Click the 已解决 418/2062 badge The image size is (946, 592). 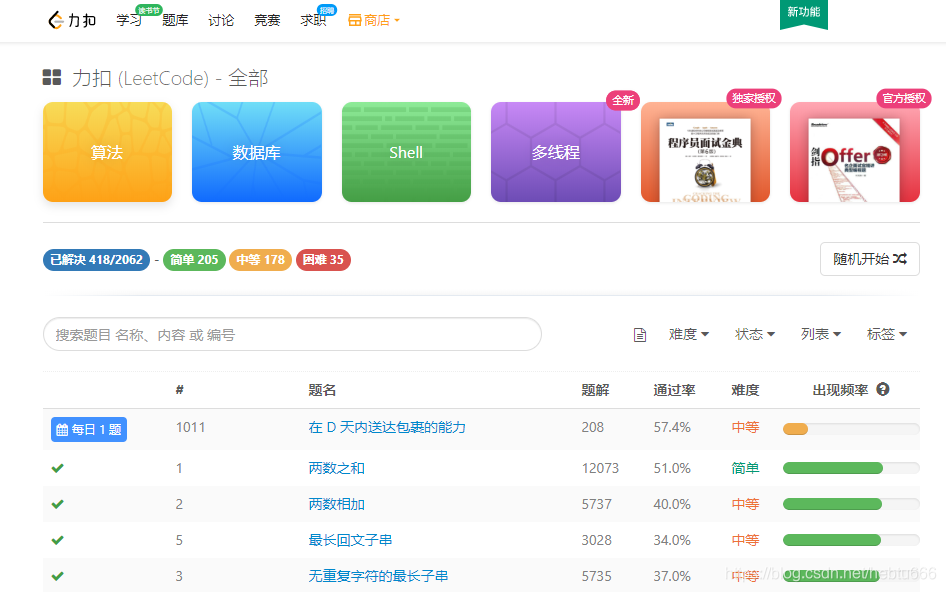pyautogui.click(x=97, y=260)
